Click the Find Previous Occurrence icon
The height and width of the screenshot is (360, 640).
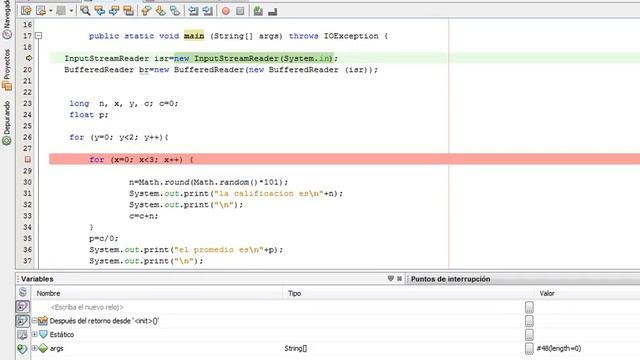99,11
